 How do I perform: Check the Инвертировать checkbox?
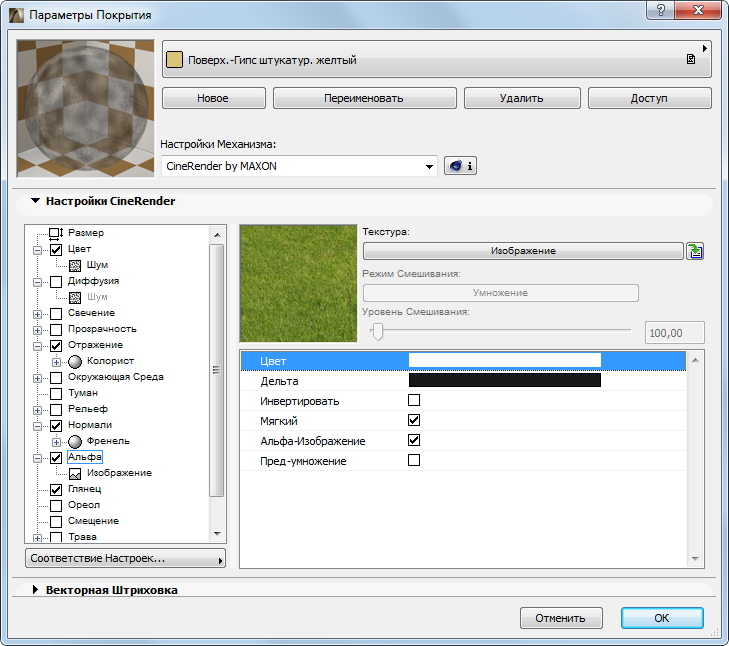tap(414, 400)
